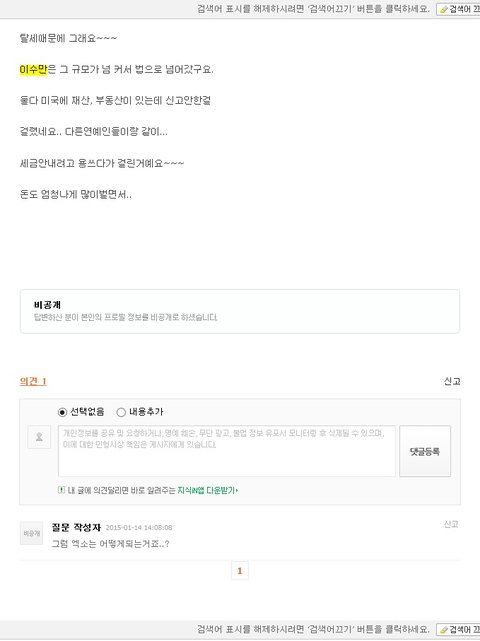Click the green notice icon below comment box
The image size is (480, 641).
[x=61, y=489]
